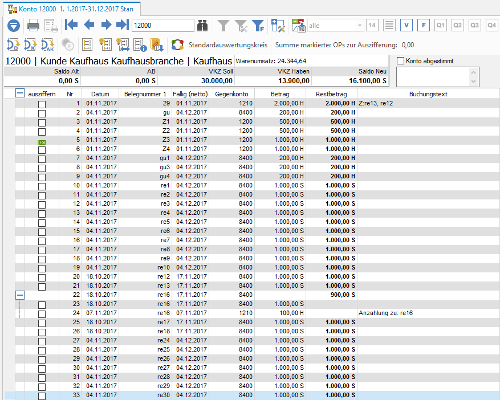Click the third D arrow document icon
500x400 pixels.
coord(48,45)
